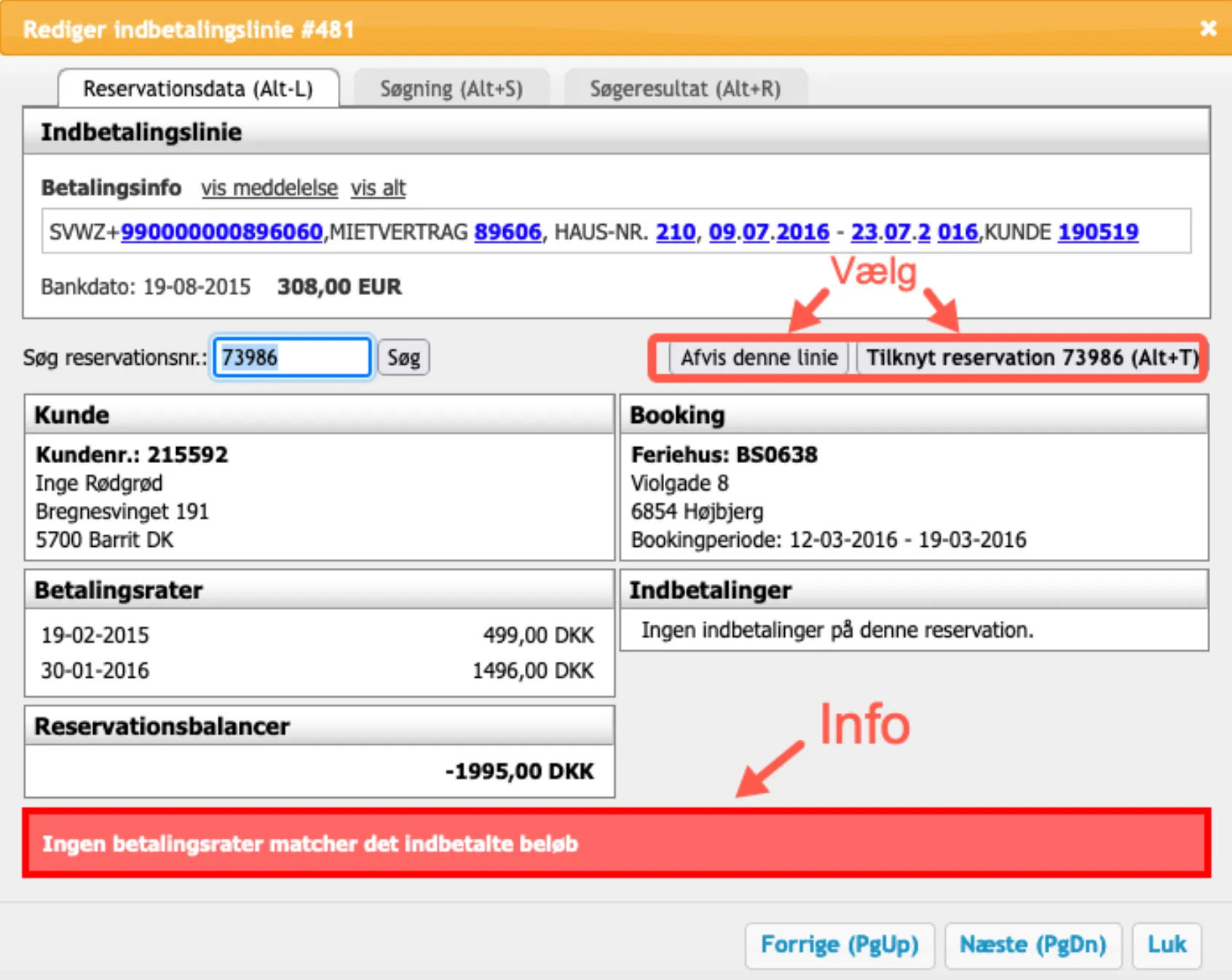Go to the Søgeresultat tab
The image size is (1232, 980).
coord(684,89)
